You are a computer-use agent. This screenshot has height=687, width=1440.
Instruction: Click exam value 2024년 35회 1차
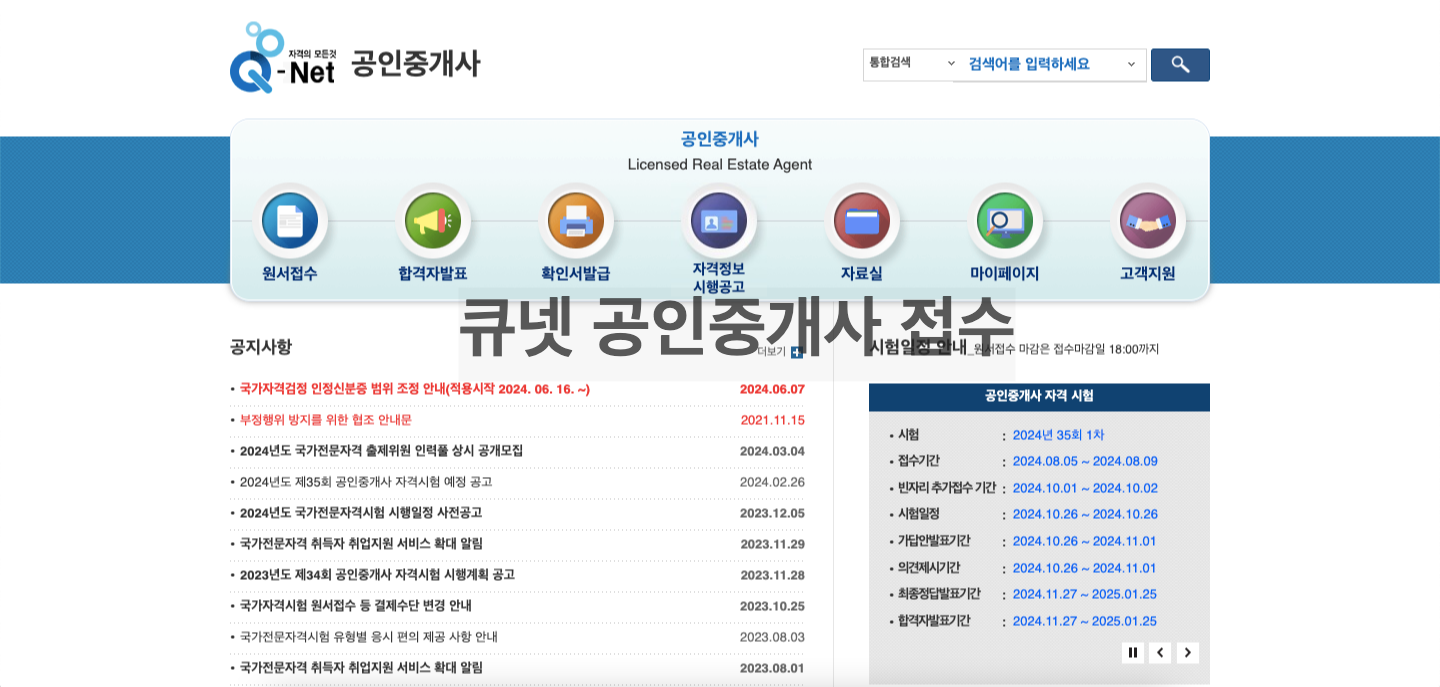click(1058, 435)
